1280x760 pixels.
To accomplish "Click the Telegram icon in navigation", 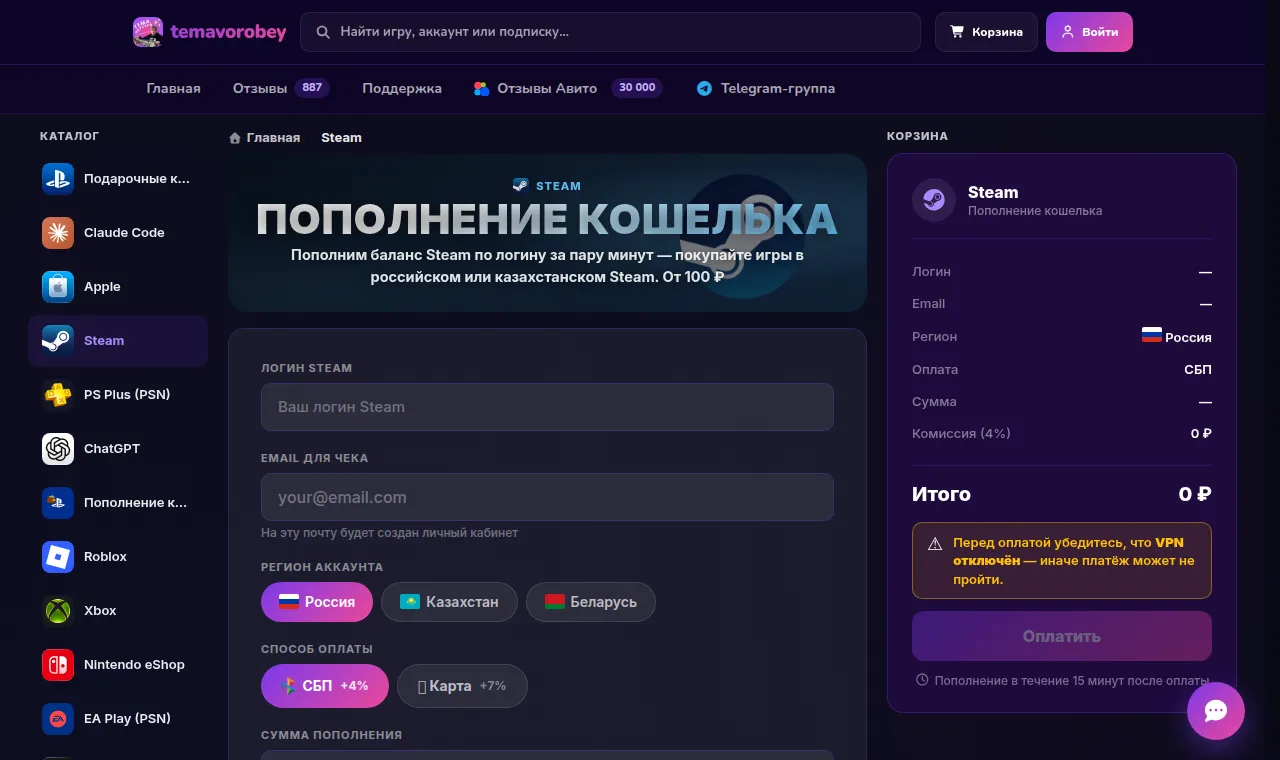I will 705,88.
